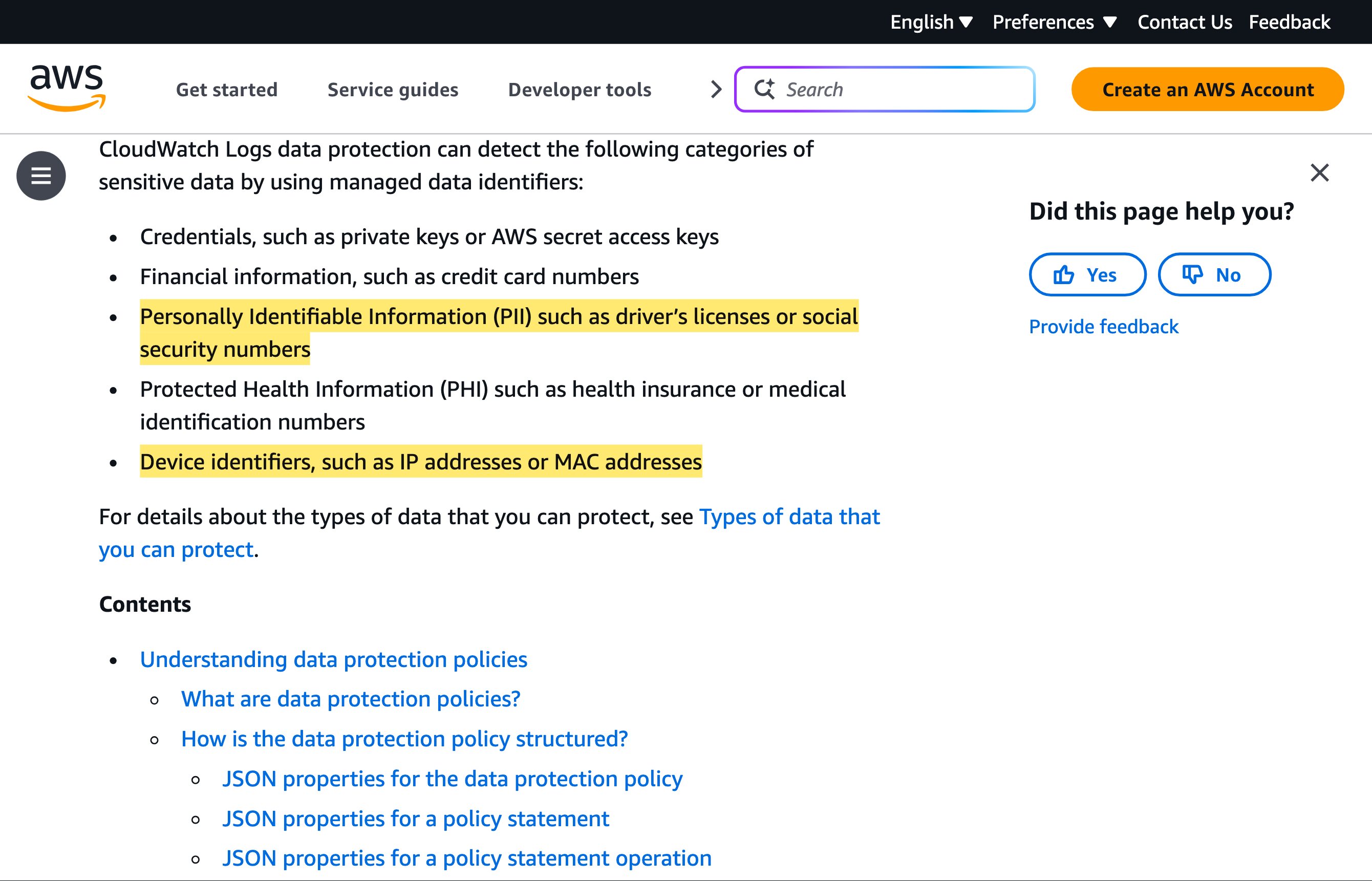Click Feedback in top bar
This screenshot has width=1372, height=881.
[1289, 22]
